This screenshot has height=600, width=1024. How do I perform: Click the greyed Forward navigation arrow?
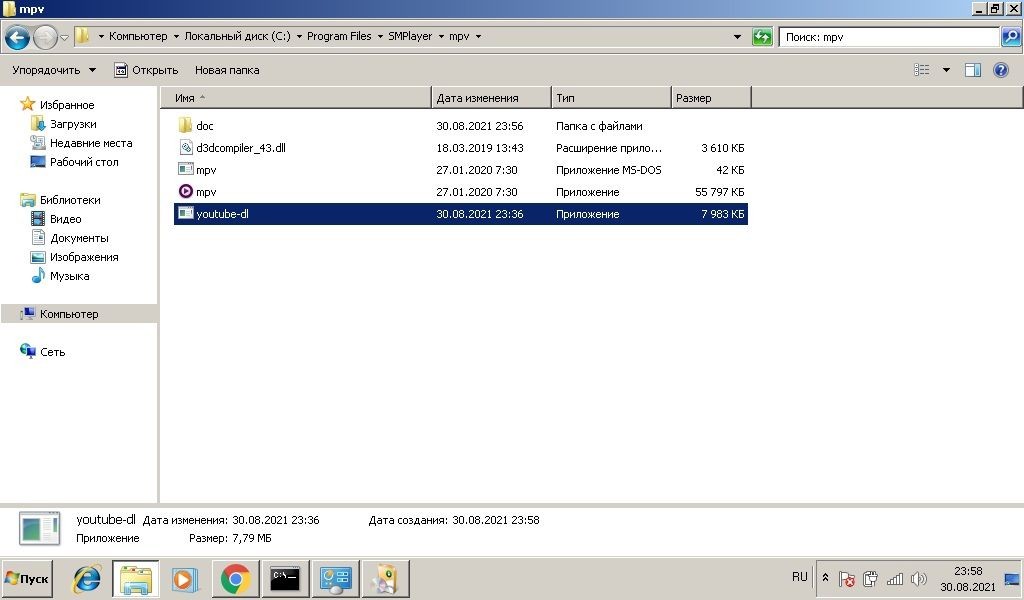[44, 37]
